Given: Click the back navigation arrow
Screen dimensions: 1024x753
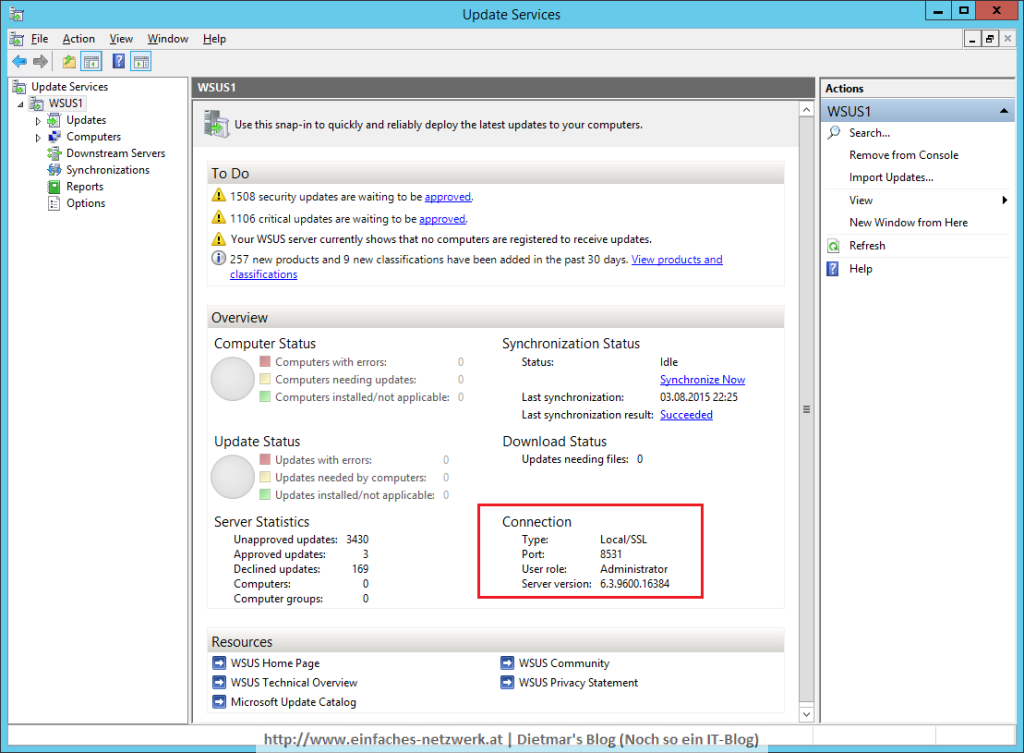Looking at the screenshot, I should click(x=18, y=61).
